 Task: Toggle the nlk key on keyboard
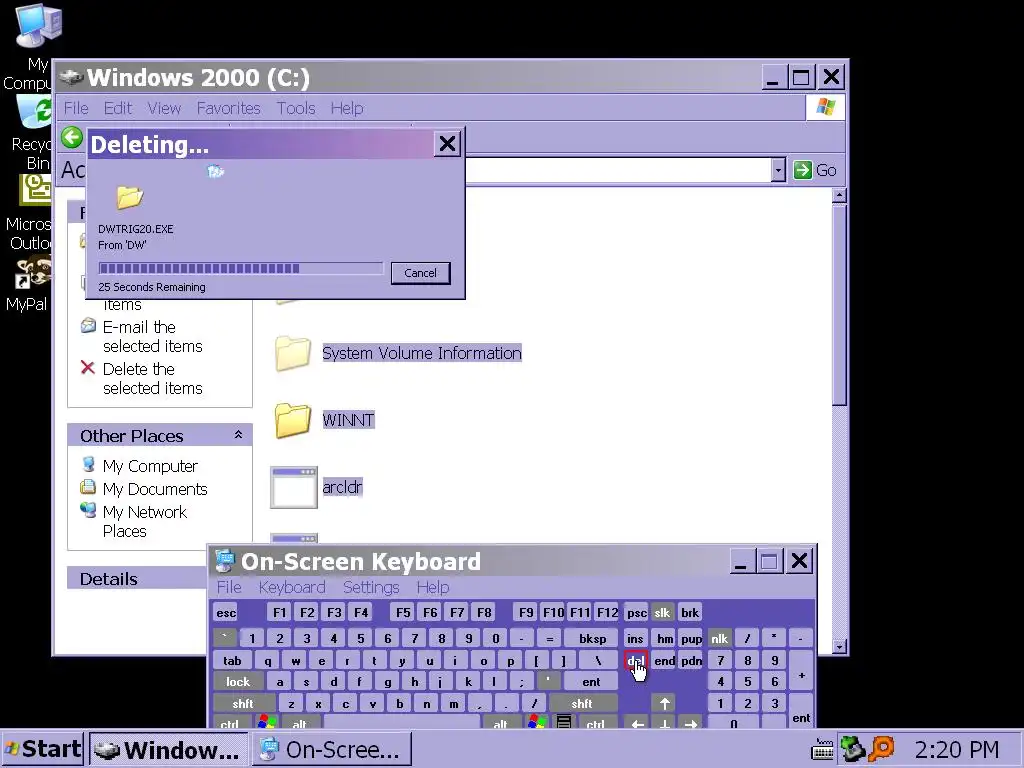pyautogui.click(x=719, y=639)
